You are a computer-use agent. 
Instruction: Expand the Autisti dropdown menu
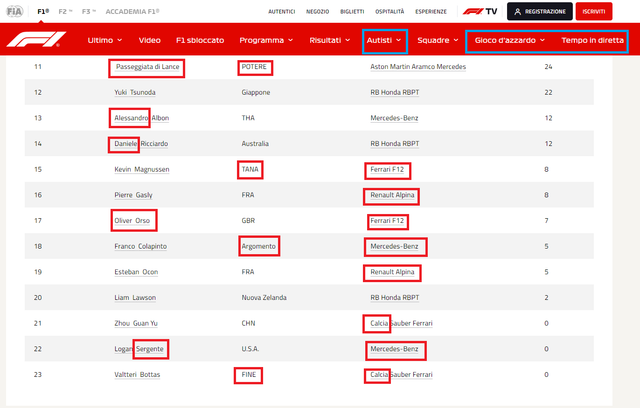(x=384, y=40)
